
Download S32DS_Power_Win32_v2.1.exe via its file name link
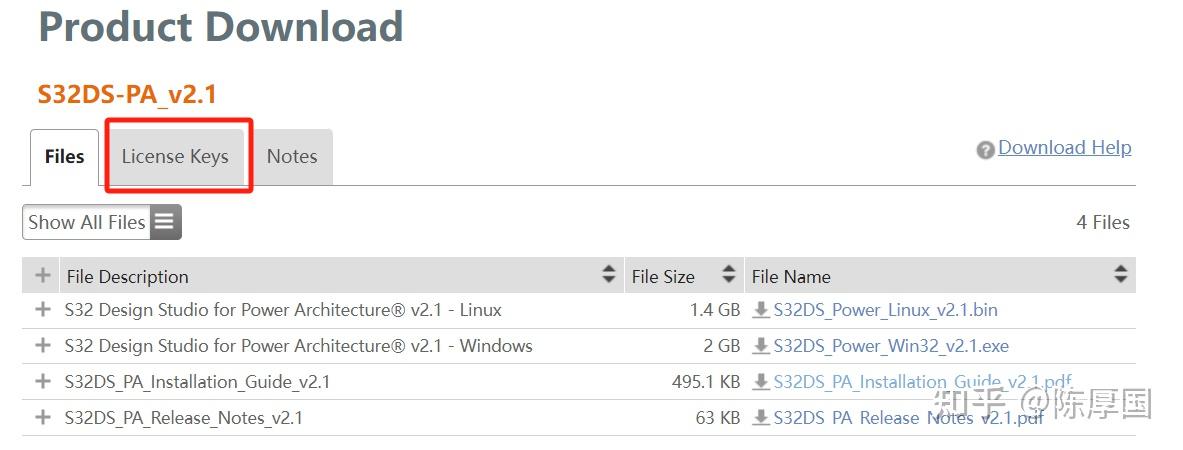tap(891, 346)
